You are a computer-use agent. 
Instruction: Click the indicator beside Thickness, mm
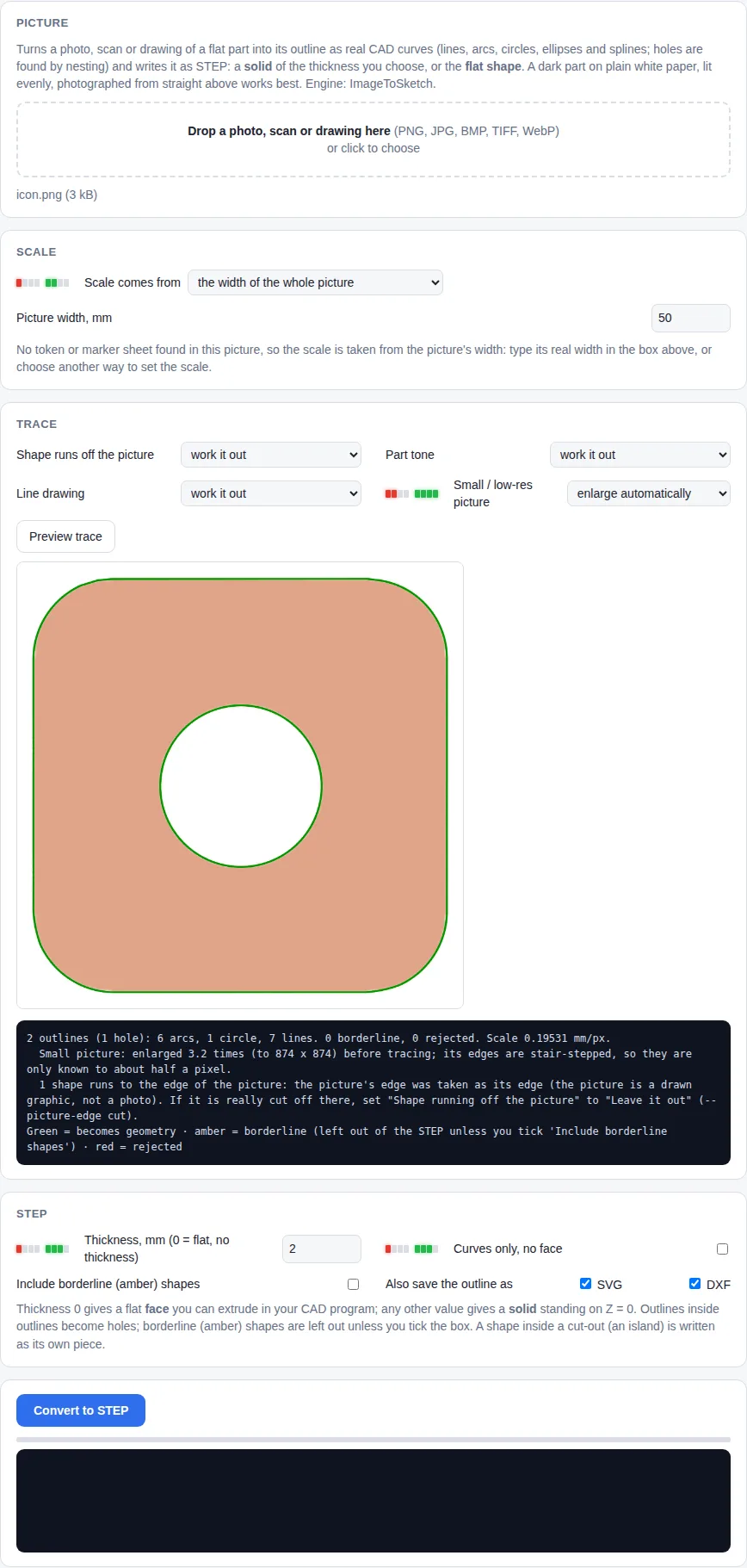coord(43,1249)
